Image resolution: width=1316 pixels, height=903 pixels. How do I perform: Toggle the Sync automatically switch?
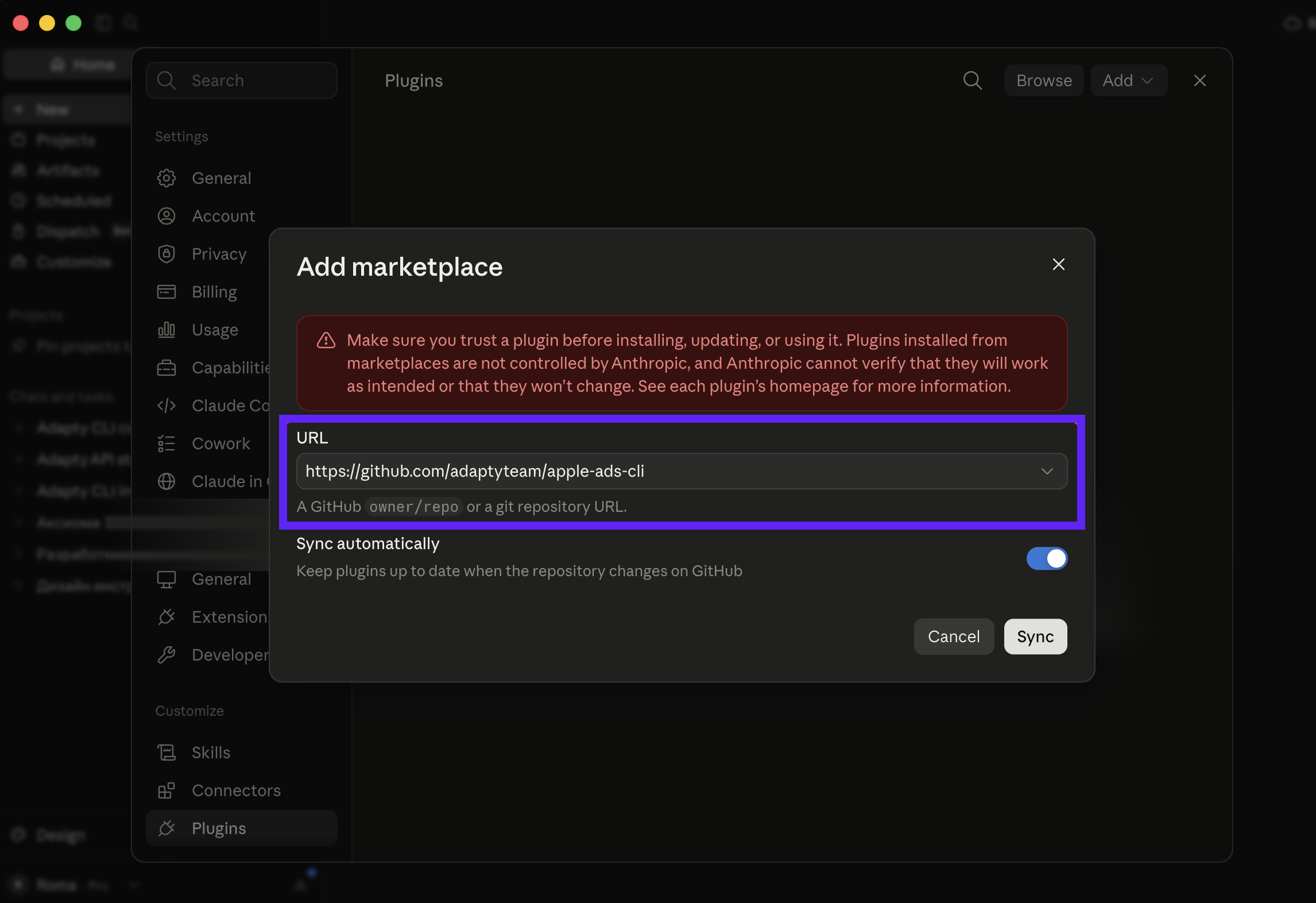(1047, 558)
